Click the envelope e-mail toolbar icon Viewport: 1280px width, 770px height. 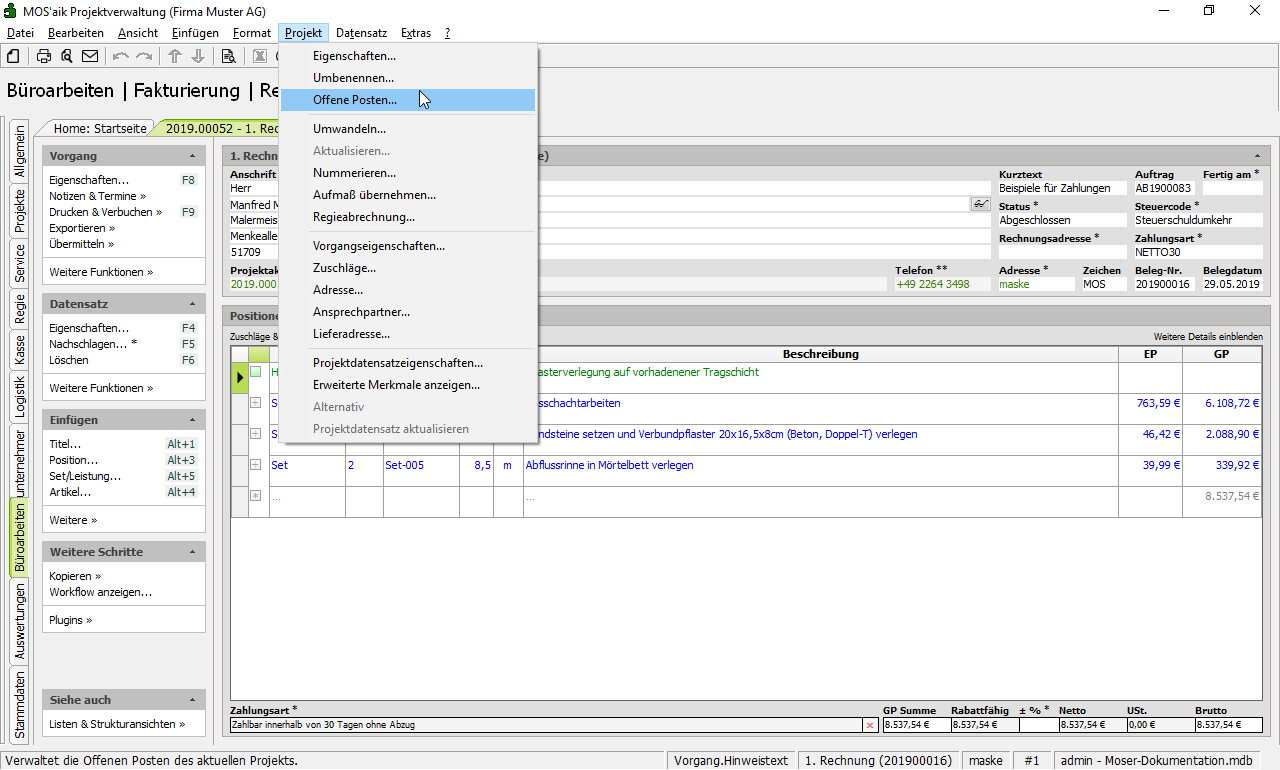[x=90, y=56]
